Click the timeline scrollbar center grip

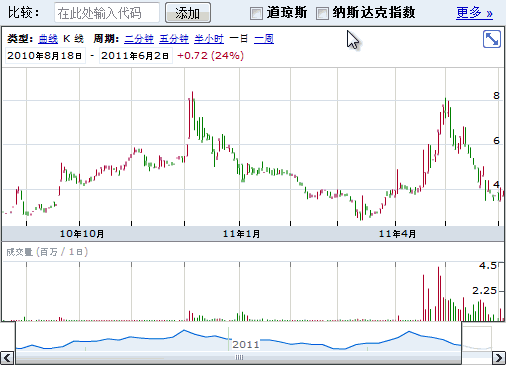click(239, 358)
